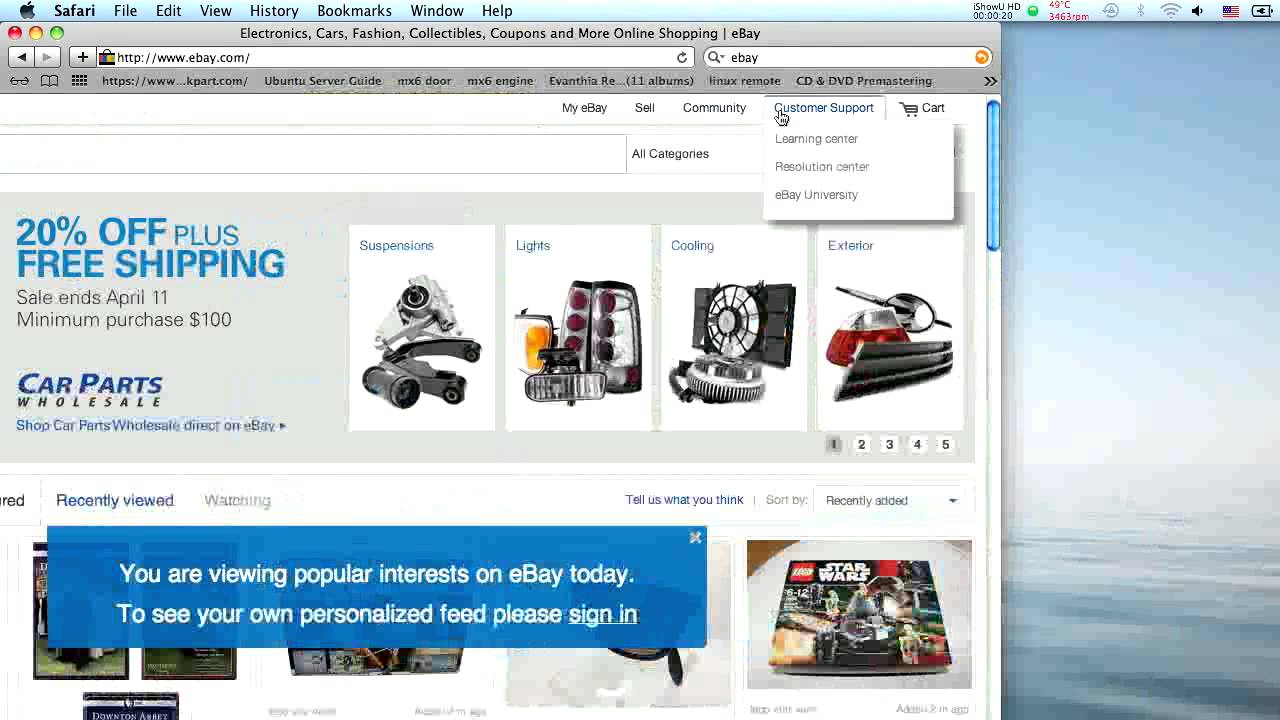Open the Safari menu
This screenshot has width=1280, height=720.
point(74,11)
